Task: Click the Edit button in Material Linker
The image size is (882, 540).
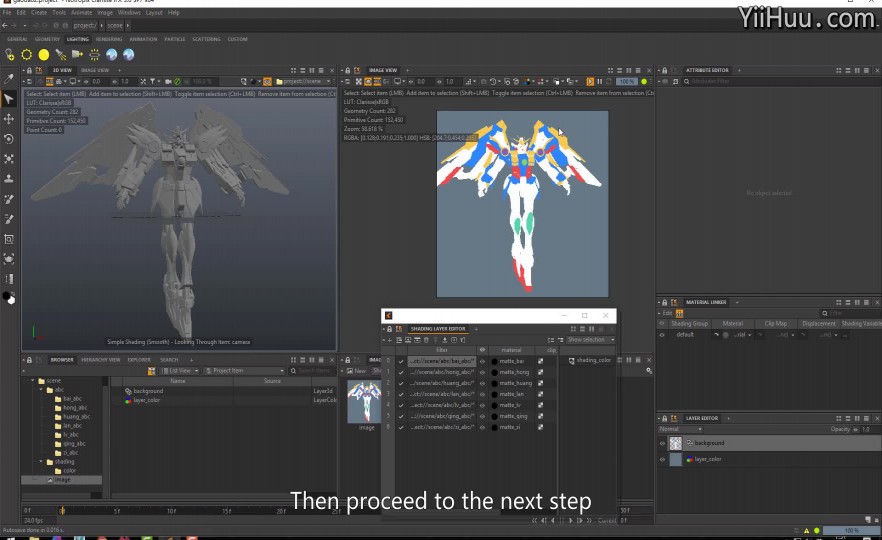Action: coord(667,313)
